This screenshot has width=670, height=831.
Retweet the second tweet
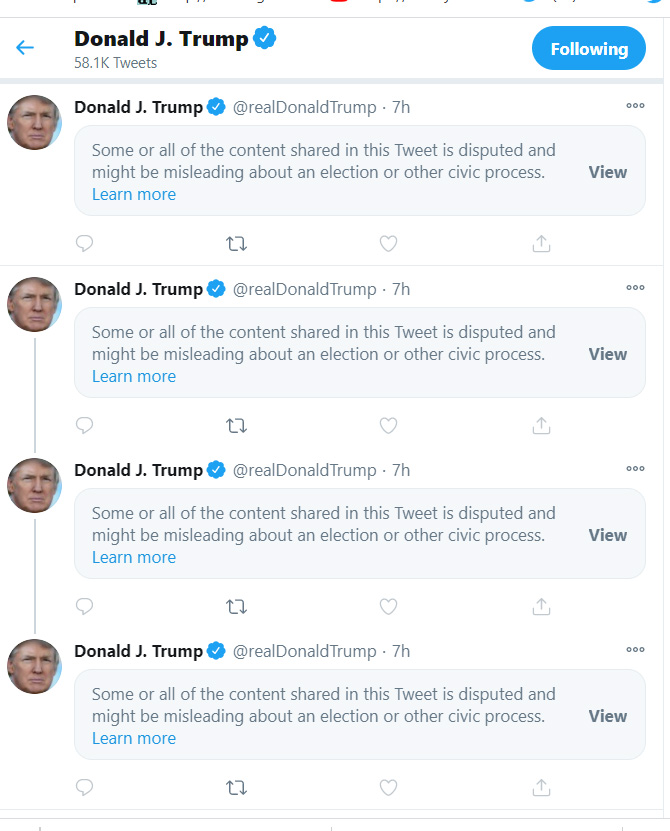pyautogui.click(x=237, y=425)
